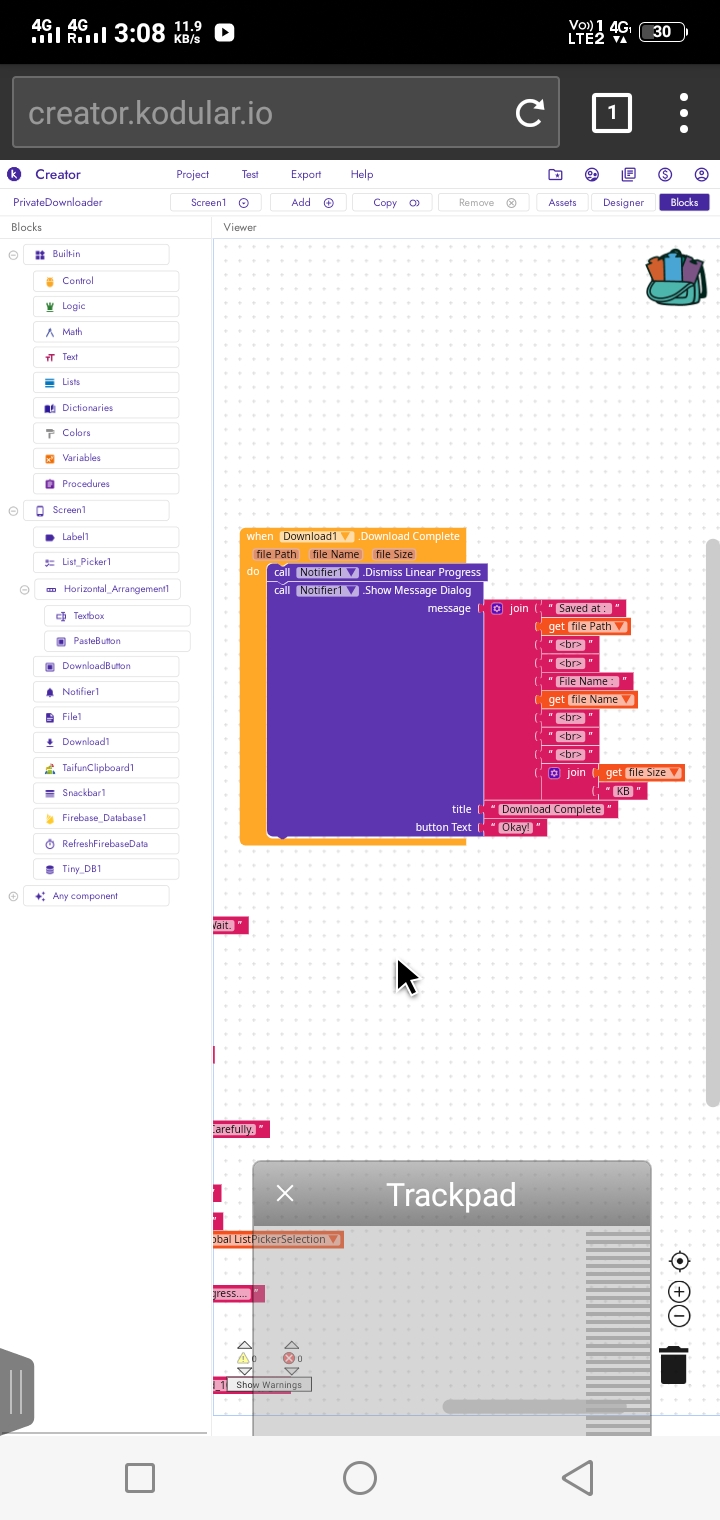Open the Test menu
Image resolution: width=720 pixels, height=1520 pixels.
coord(250,174)
